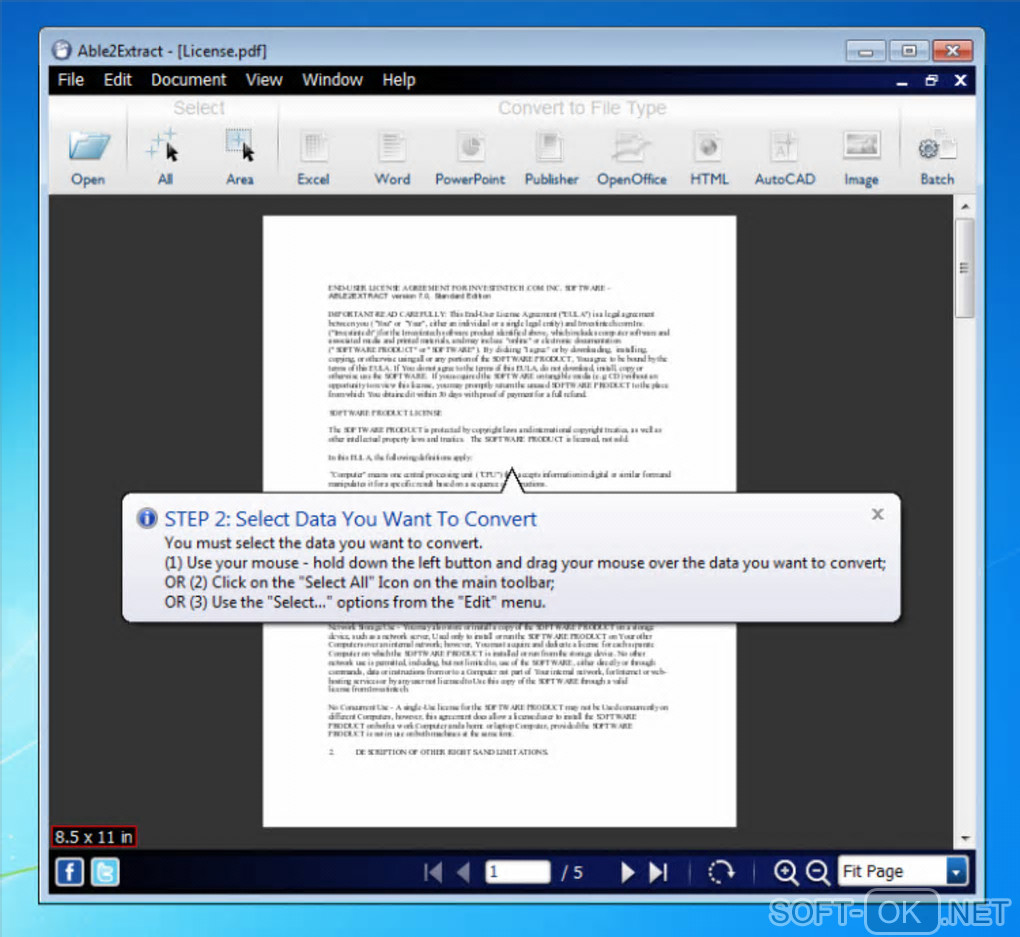This screenshot has width=1020, height=937.
Task: Jump to the last page
Action: (658, 872)
